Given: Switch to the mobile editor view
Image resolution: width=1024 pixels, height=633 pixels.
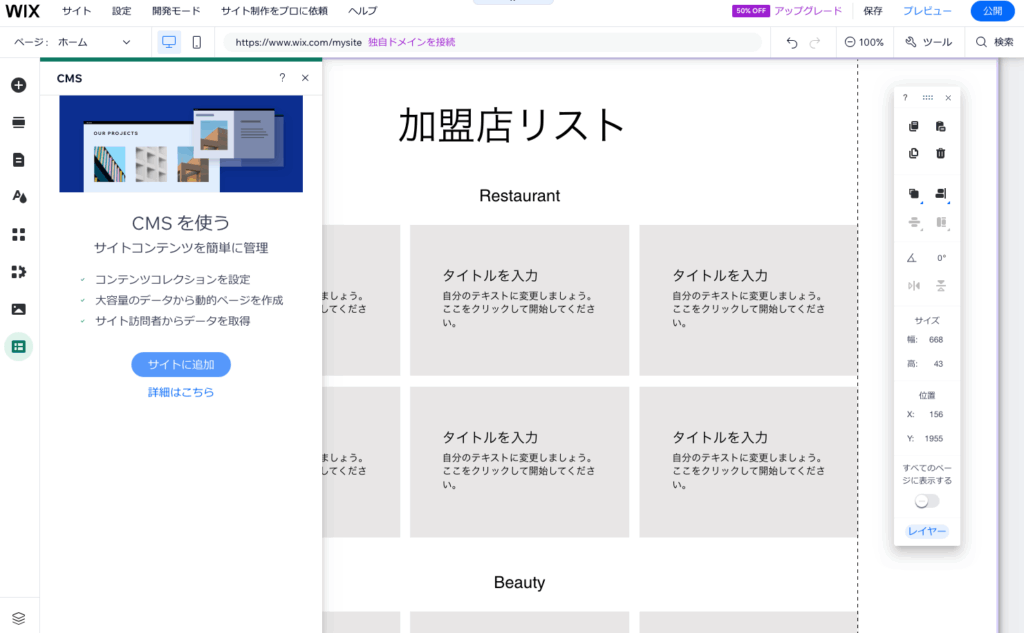Looking at the screenshot, I should pyautogui.click(x=196, y=42).
